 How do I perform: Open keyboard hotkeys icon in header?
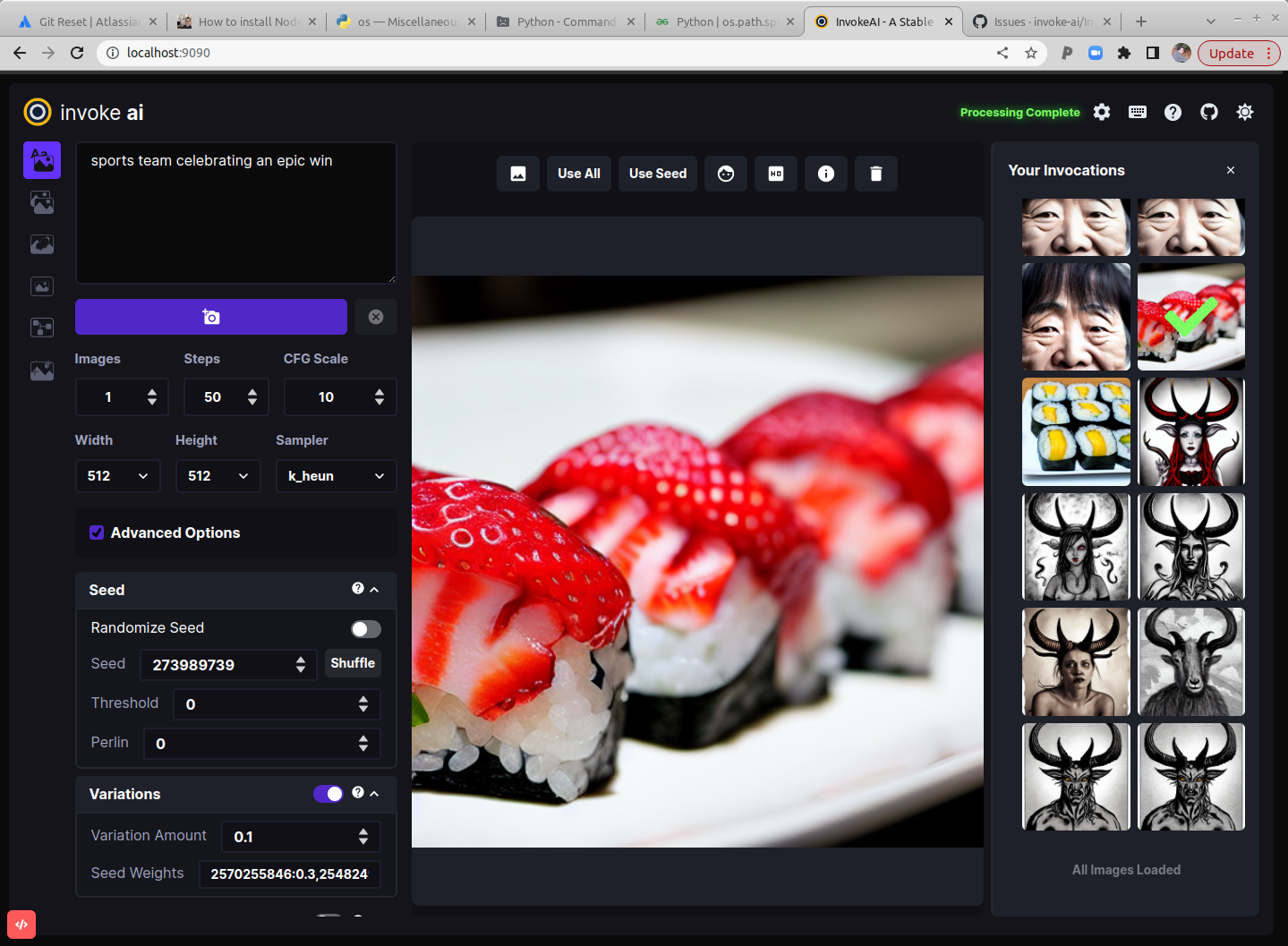(1138, 112)
